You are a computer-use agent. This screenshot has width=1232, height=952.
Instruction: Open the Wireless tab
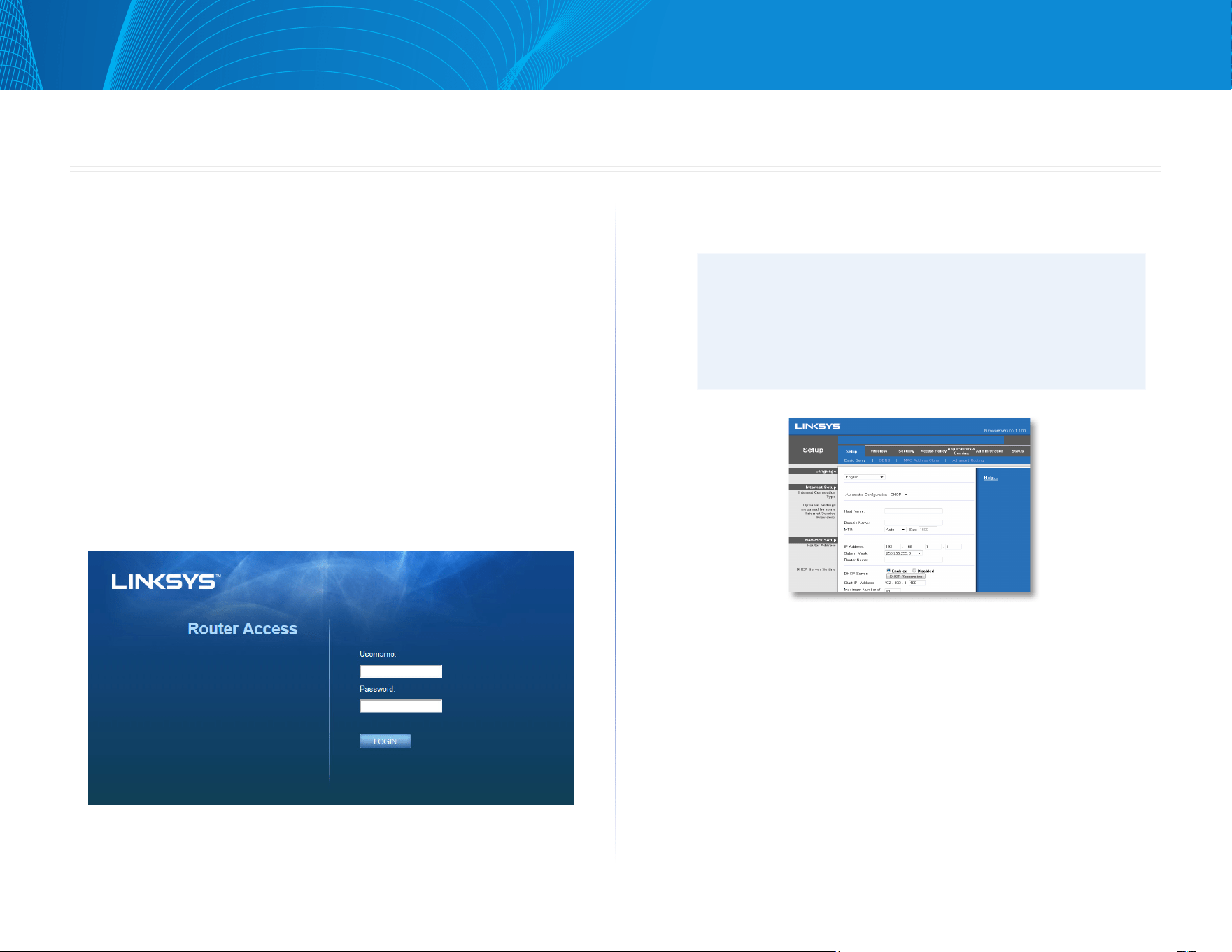[x=879, y=451]
